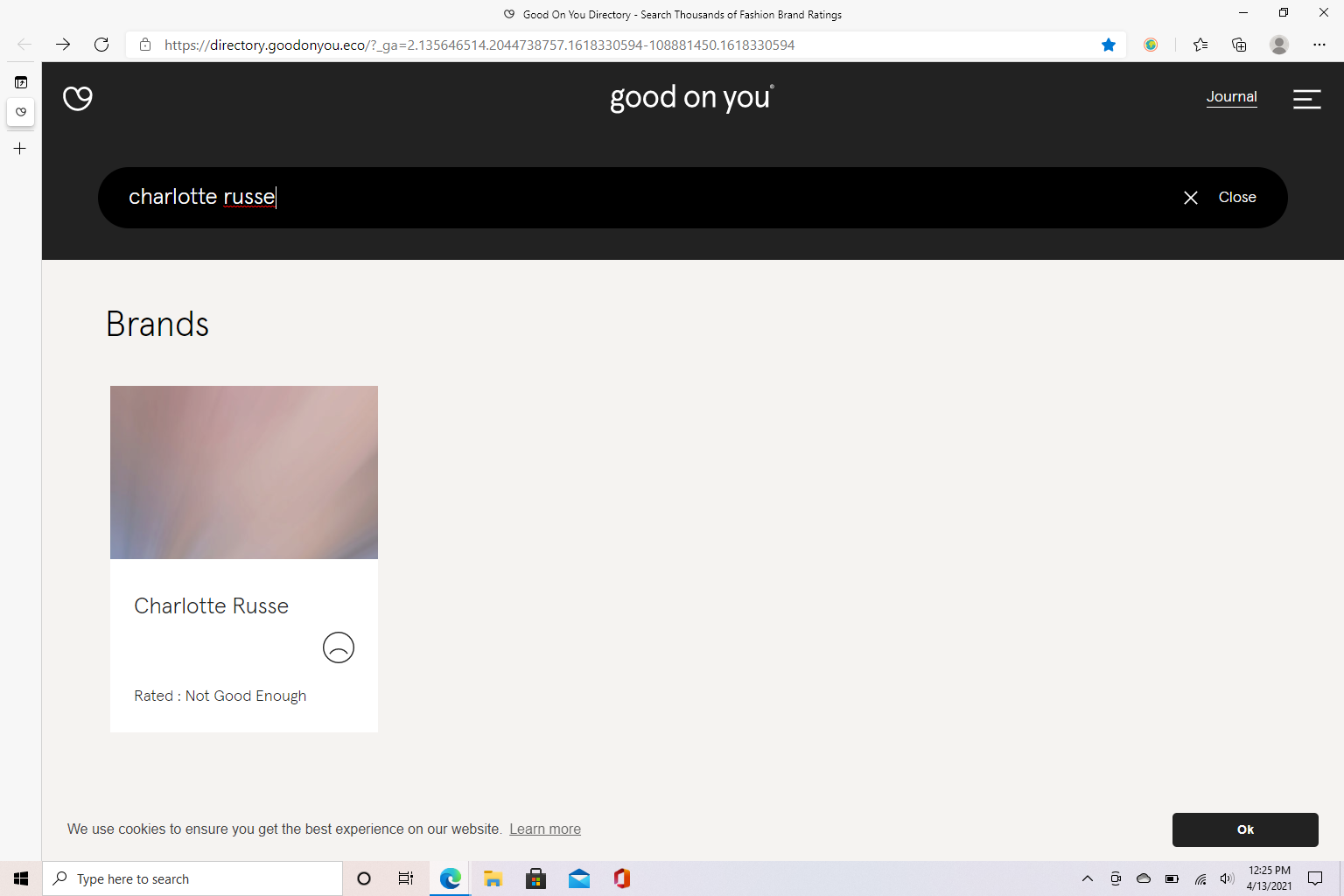Toggle the blue favorite star for this page
Image resolution: width=1344 pixels, height=896 pixels.
click(1109, 45)
